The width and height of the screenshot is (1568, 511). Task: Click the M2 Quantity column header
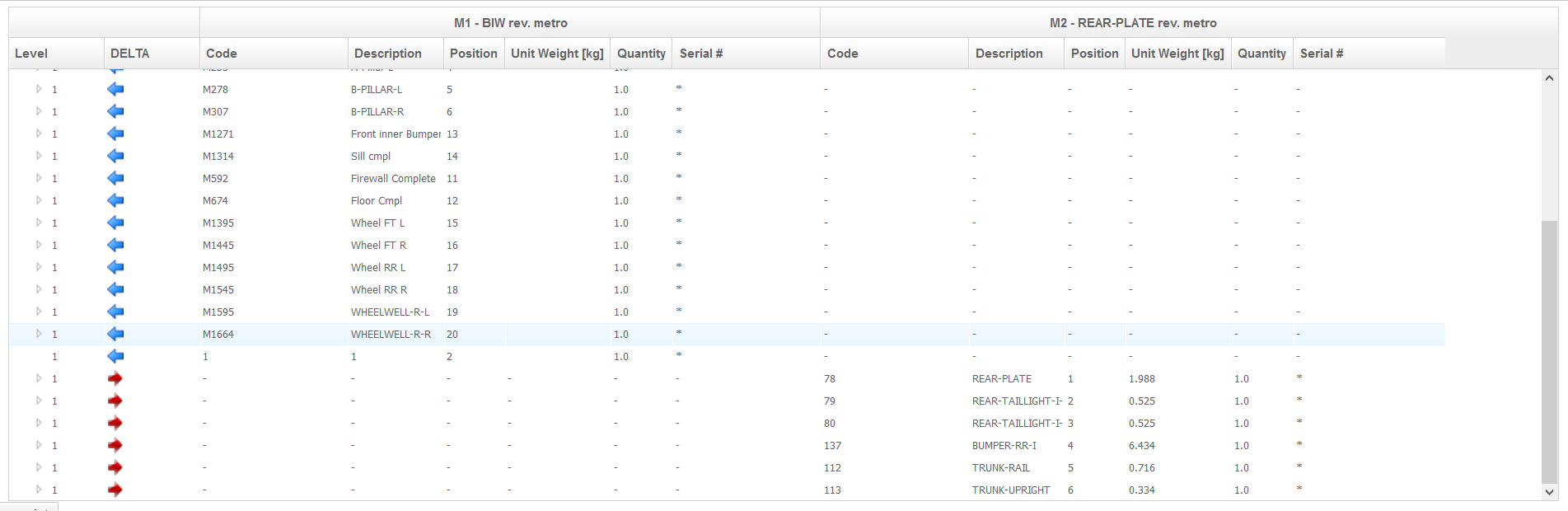pyautogui.click(x=1261, y=54)
